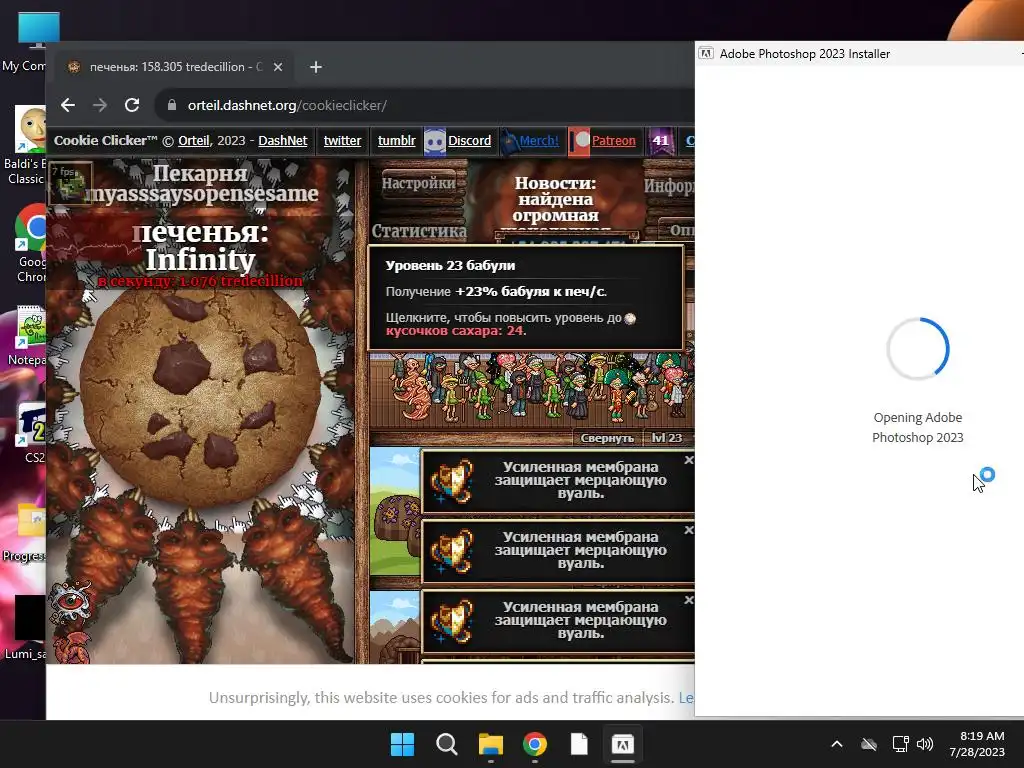Open a new Chrome tab
The width and height of the screenshot is (1024, 768).
[315, 67]
